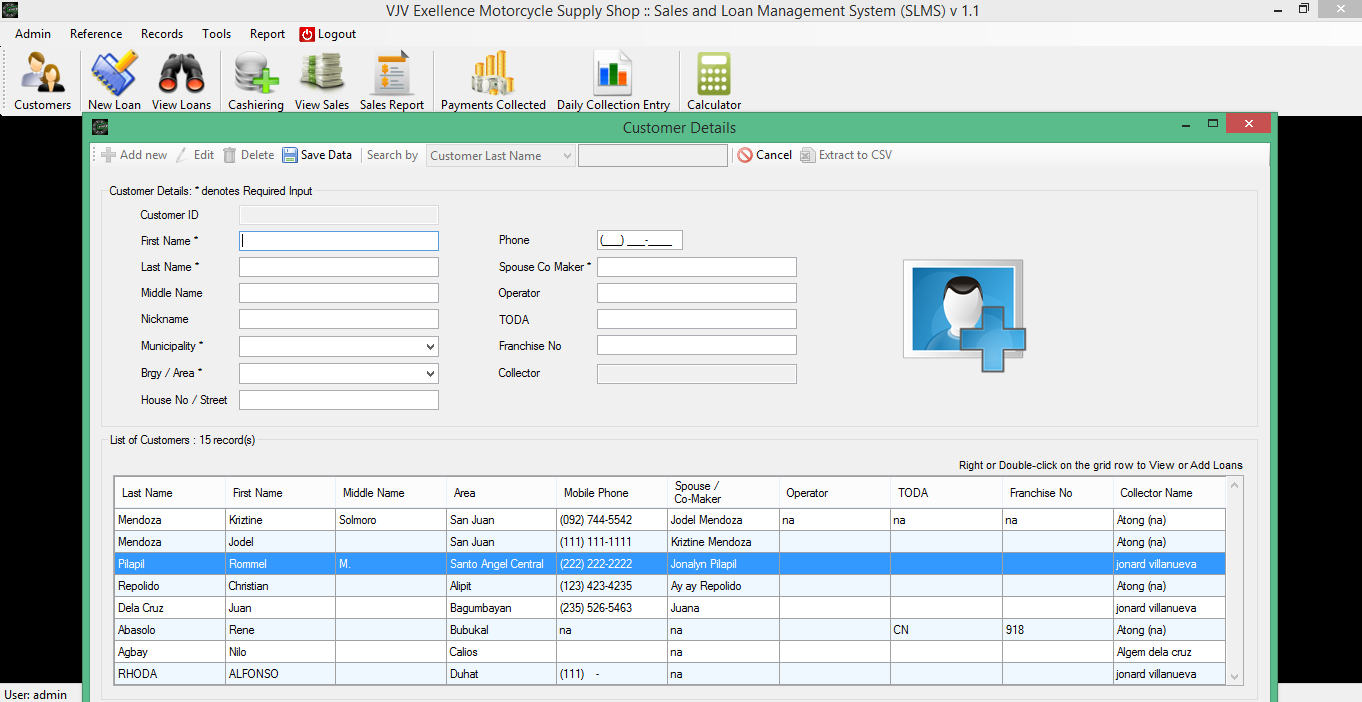
Task: Select the Pilapil customer row
Action: coord(670,564)
